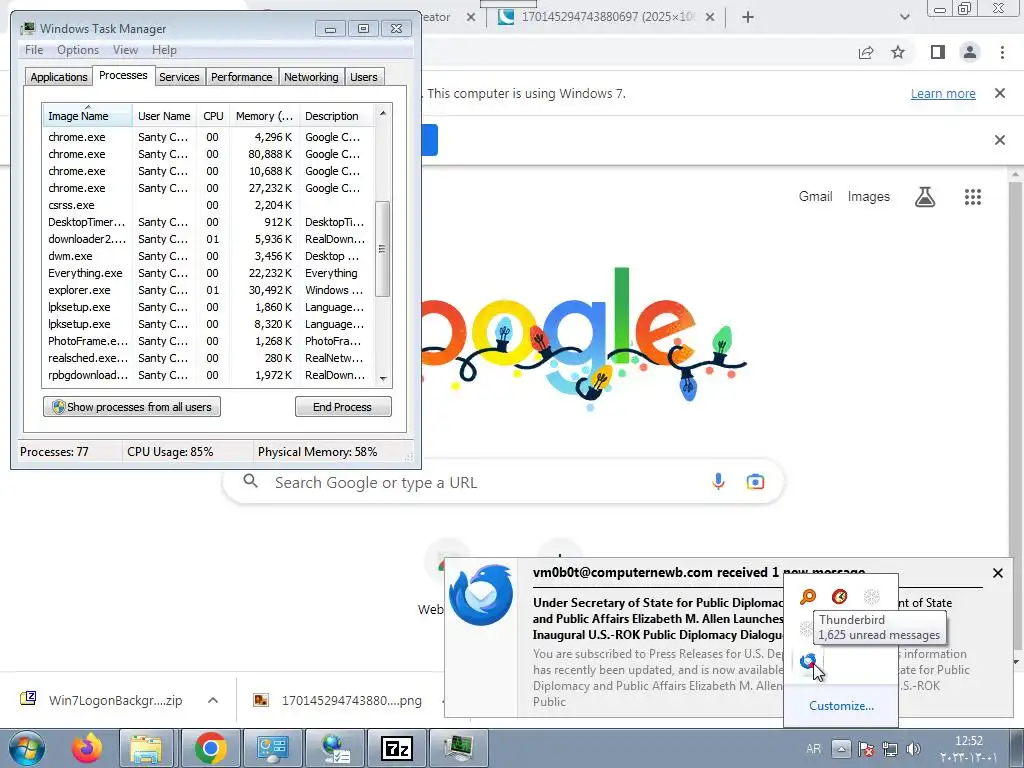The height and width of the screenshot is (768, 1024).
Task: Click the Task Manager taskbar icon
Action: [x=459, y=748]
